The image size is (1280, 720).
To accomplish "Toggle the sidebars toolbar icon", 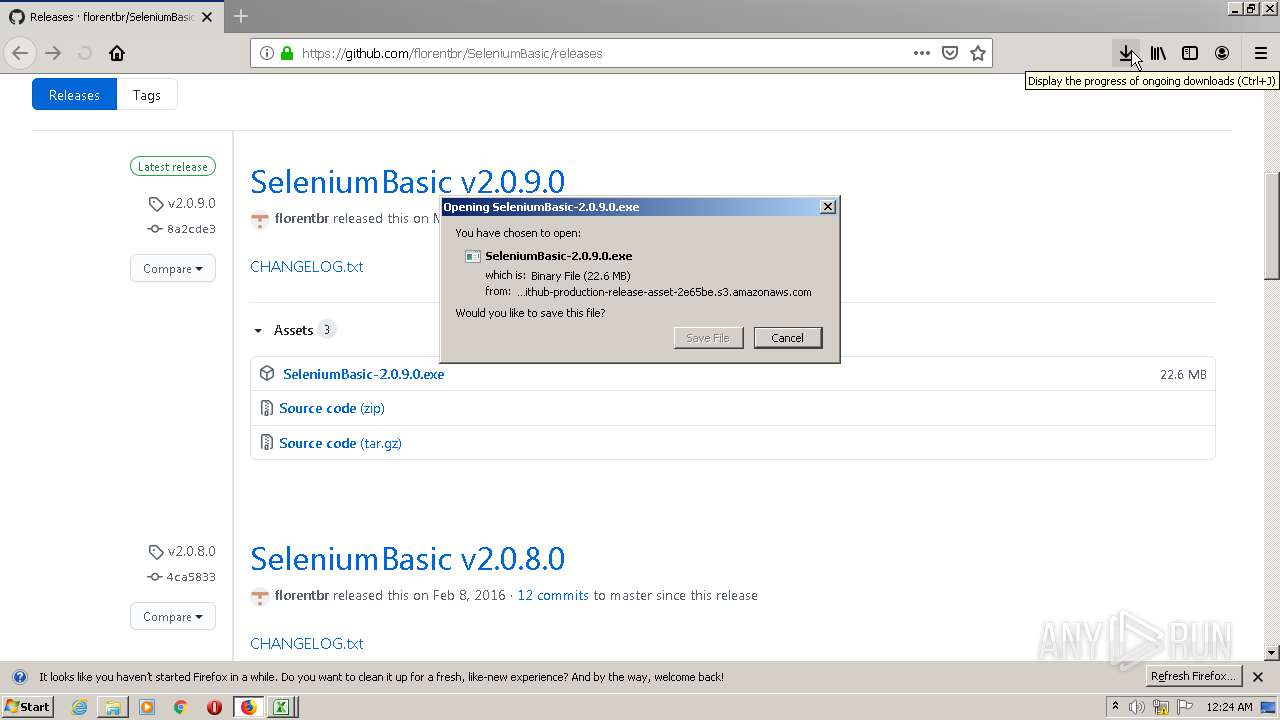I will [x=1190, y=53].
